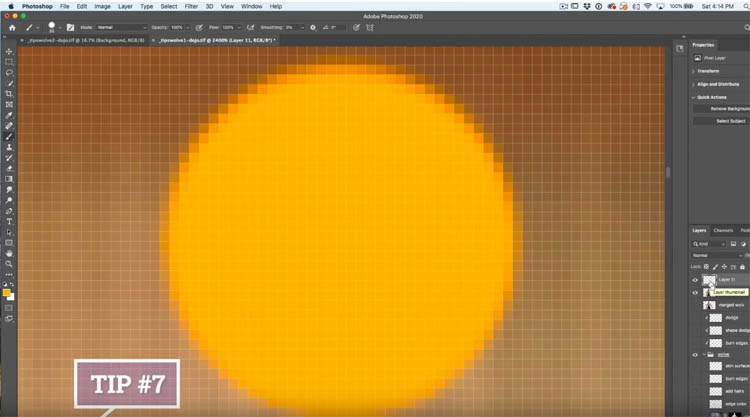
Task: Open the brush Mode dropdown
Action: pyautogui.click(x=121, y=28)
